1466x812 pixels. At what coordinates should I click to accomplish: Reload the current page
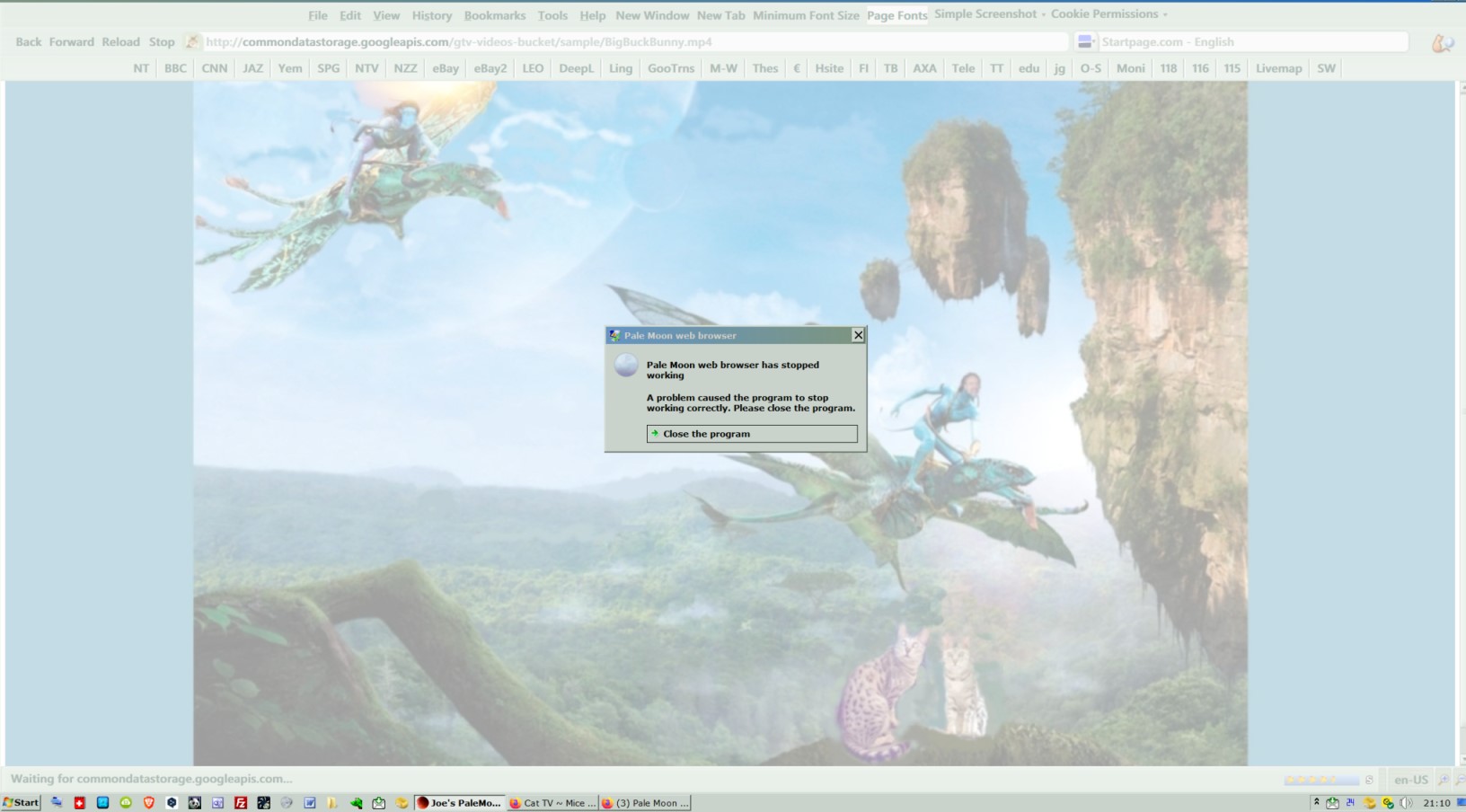(120, 42)
